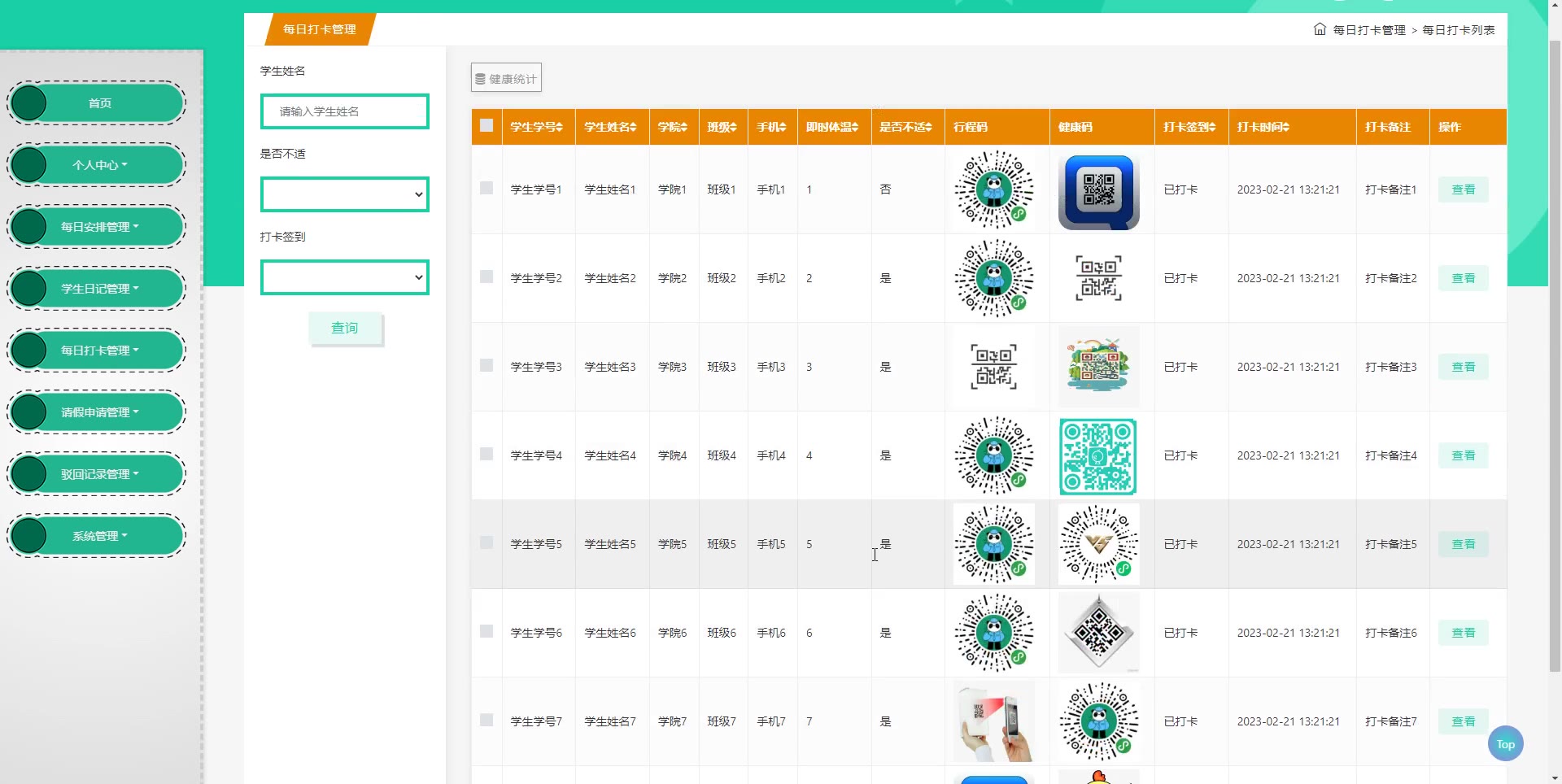Open the 健康码 image for 学生学号3
The image size is (1562, 784).
click(x=1099, y=367)
